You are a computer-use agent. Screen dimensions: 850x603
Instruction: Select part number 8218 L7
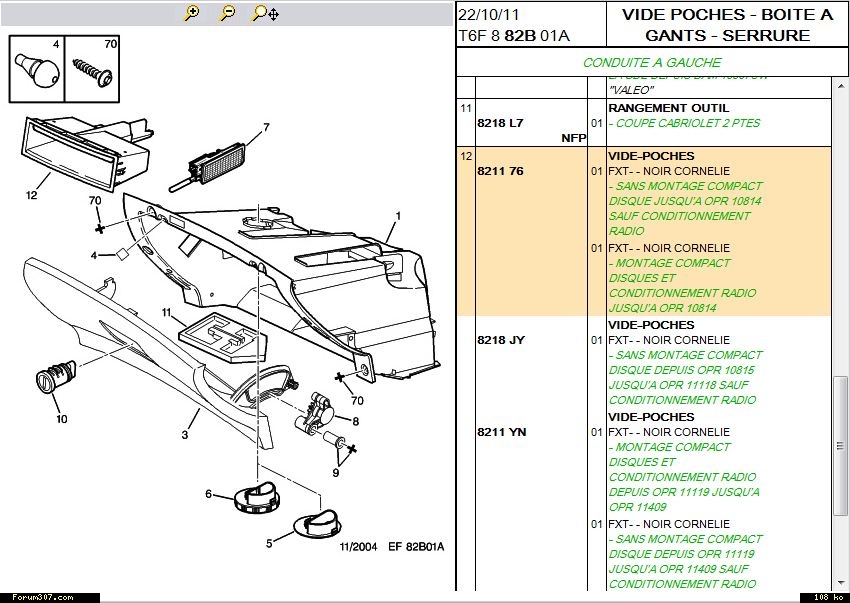click(x=500, y=123)
